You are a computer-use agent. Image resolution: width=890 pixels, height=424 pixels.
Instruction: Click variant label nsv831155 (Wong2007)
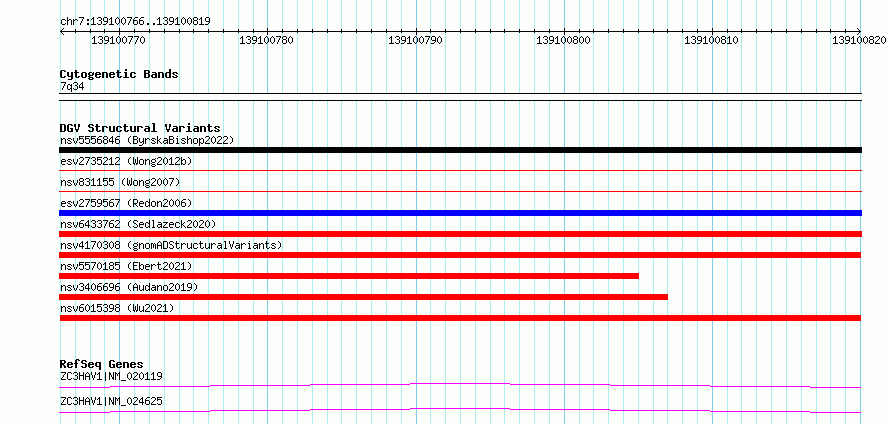click(120, 182)
